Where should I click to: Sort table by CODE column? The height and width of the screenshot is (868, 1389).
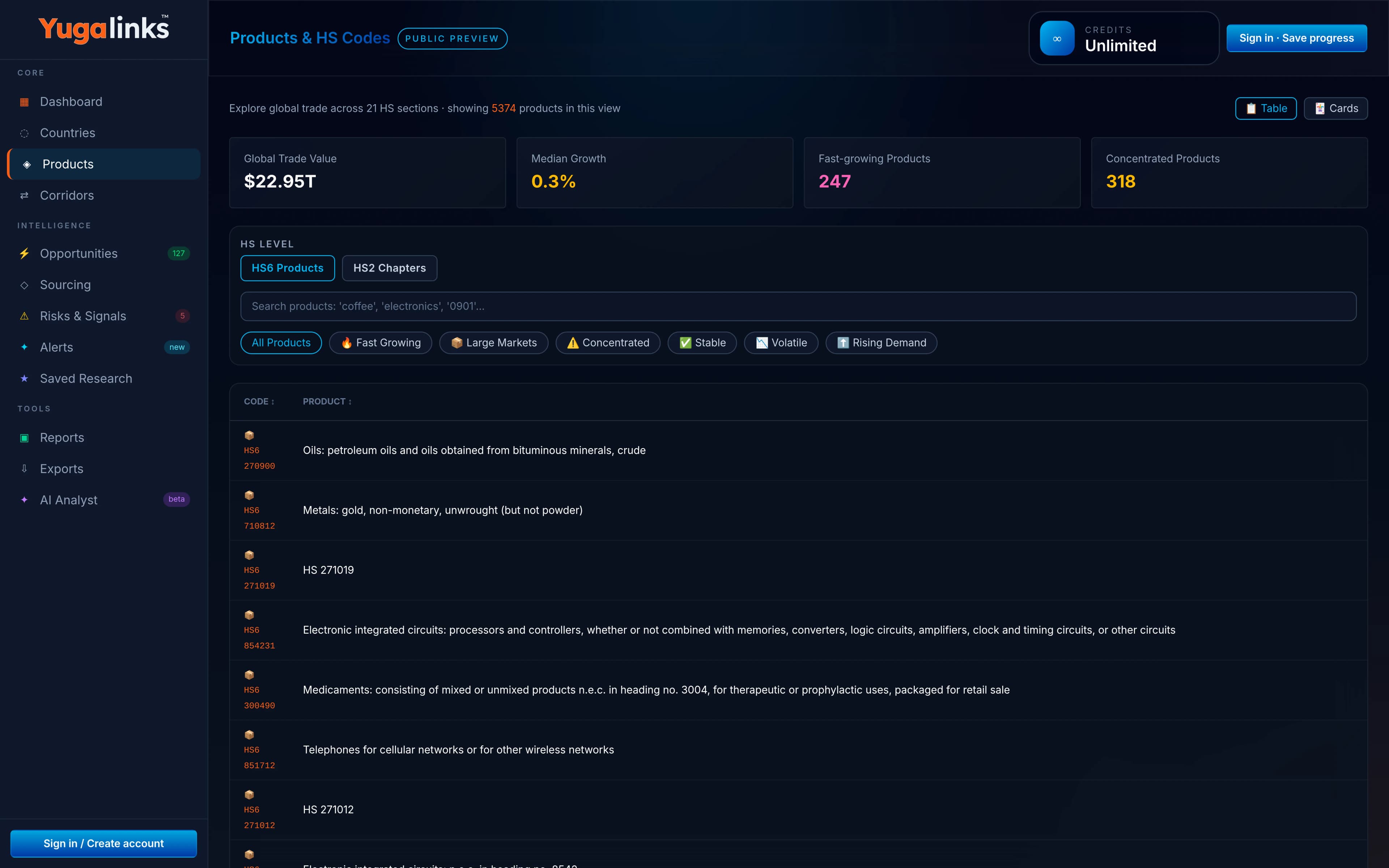(x=259, y=402)
